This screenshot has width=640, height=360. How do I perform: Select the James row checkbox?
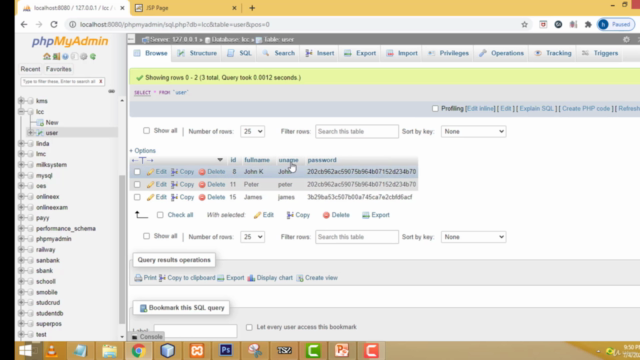tap(137, 197)
